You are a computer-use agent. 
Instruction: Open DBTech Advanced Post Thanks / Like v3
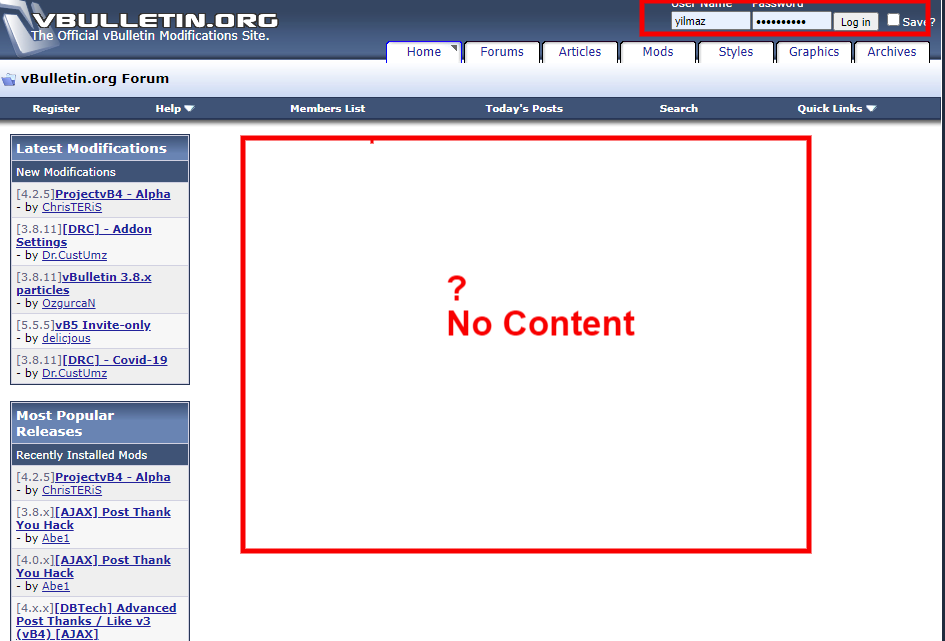(96, 621)
